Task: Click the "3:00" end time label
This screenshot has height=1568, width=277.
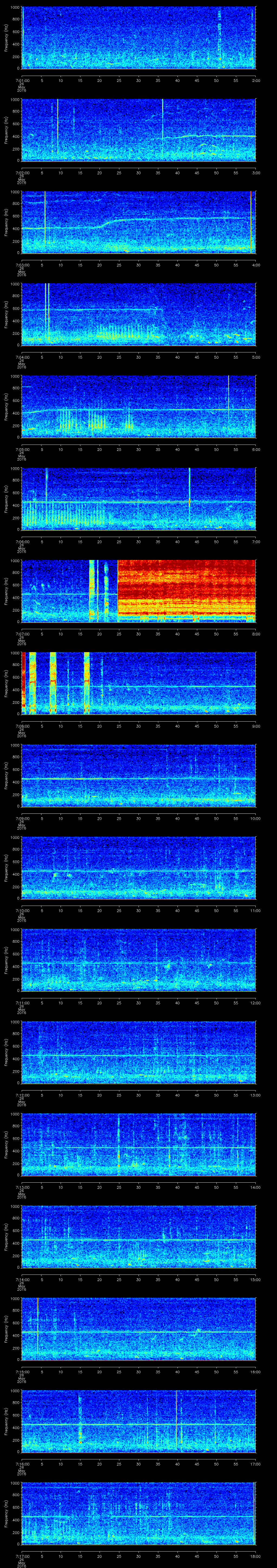Action: pos(256,173)
